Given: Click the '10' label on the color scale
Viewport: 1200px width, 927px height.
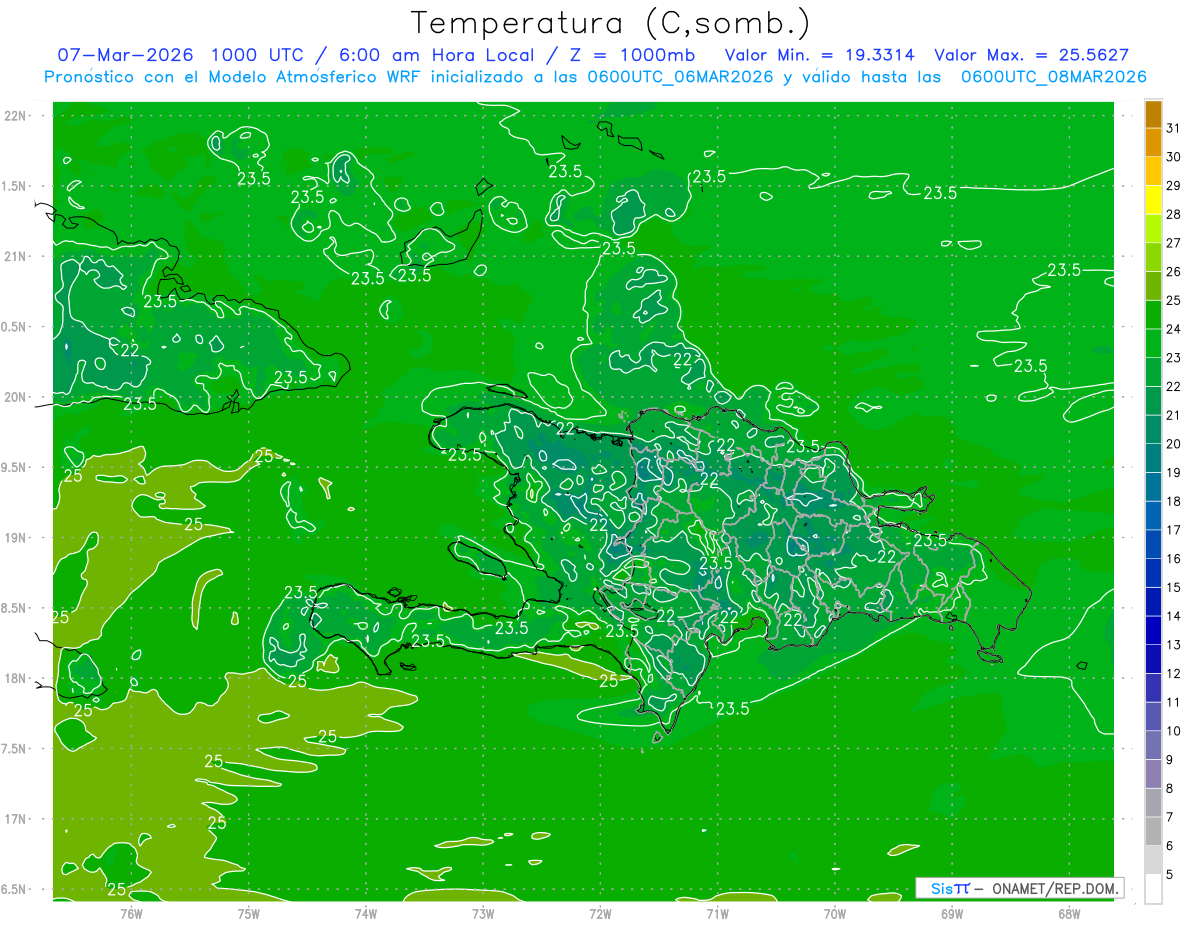Looking at the screenshot, I should coord(1174,731).
